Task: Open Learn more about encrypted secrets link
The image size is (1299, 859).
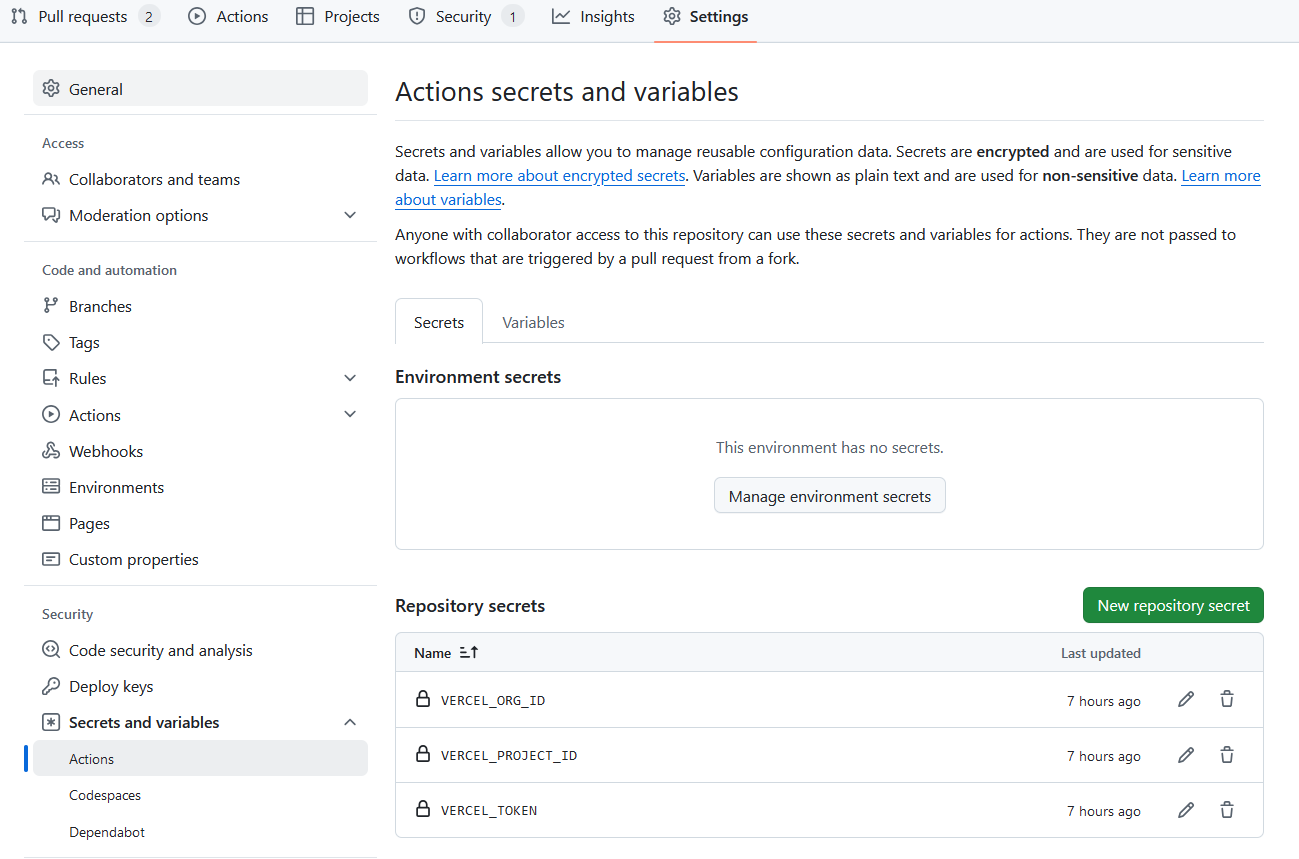Action: (559, 176)
